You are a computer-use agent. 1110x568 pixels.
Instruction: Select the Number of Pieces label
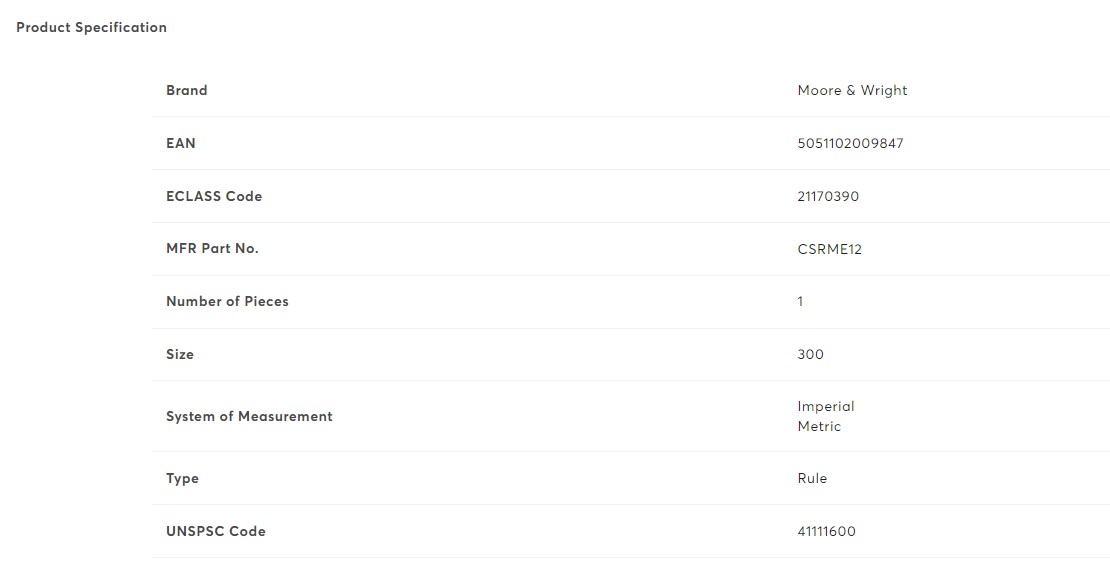[x=227, y=302]
